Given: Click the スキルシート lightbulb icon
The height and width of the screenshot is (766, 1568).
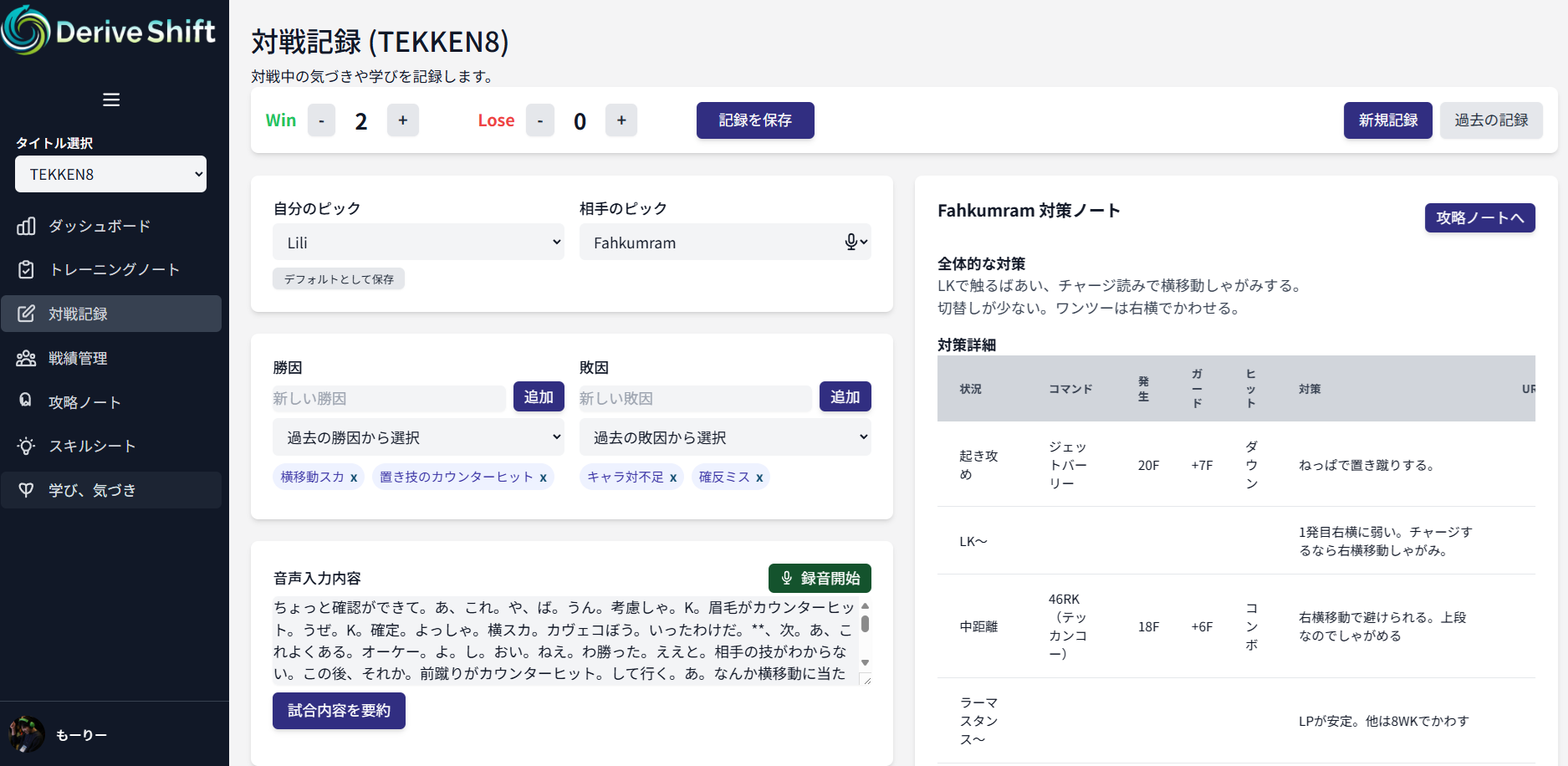Looking at the screenshot, I should pos(26,446).
